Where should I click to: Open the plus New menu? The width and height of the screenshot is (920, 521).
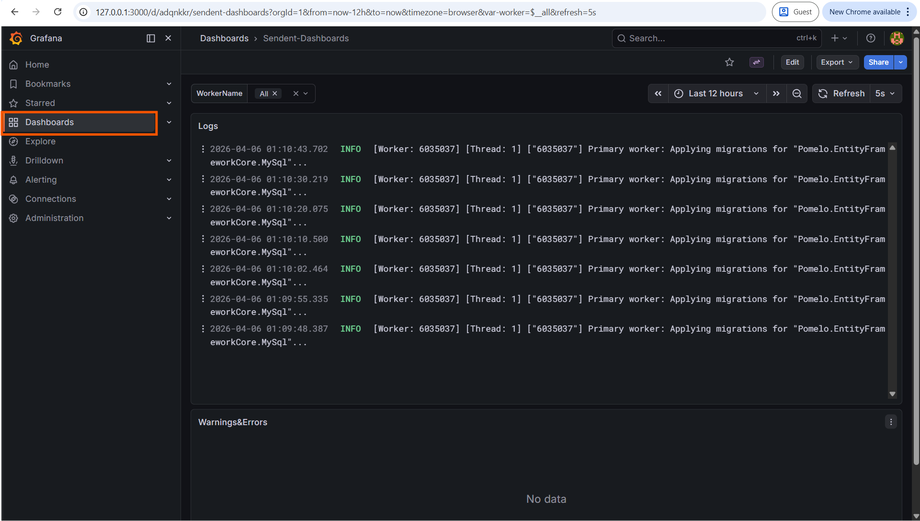838,38
